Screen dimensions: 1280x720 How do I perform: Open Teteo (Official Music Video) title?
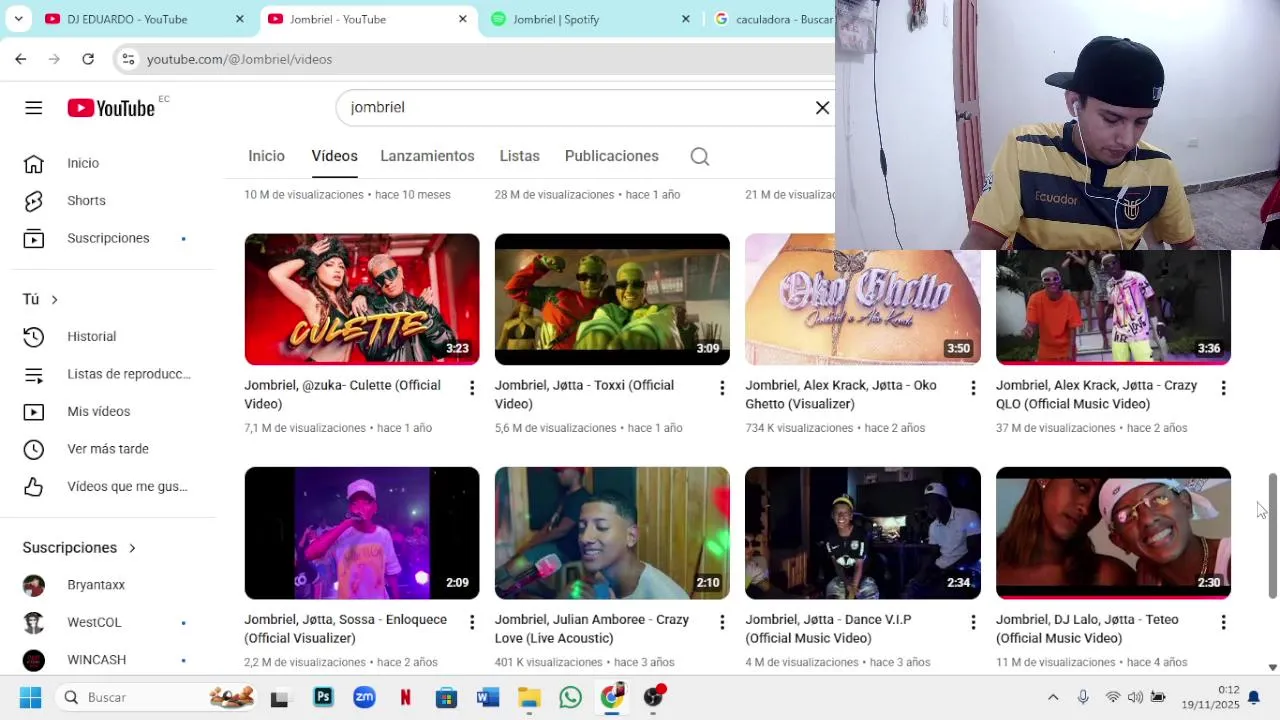pos(1087,629)
